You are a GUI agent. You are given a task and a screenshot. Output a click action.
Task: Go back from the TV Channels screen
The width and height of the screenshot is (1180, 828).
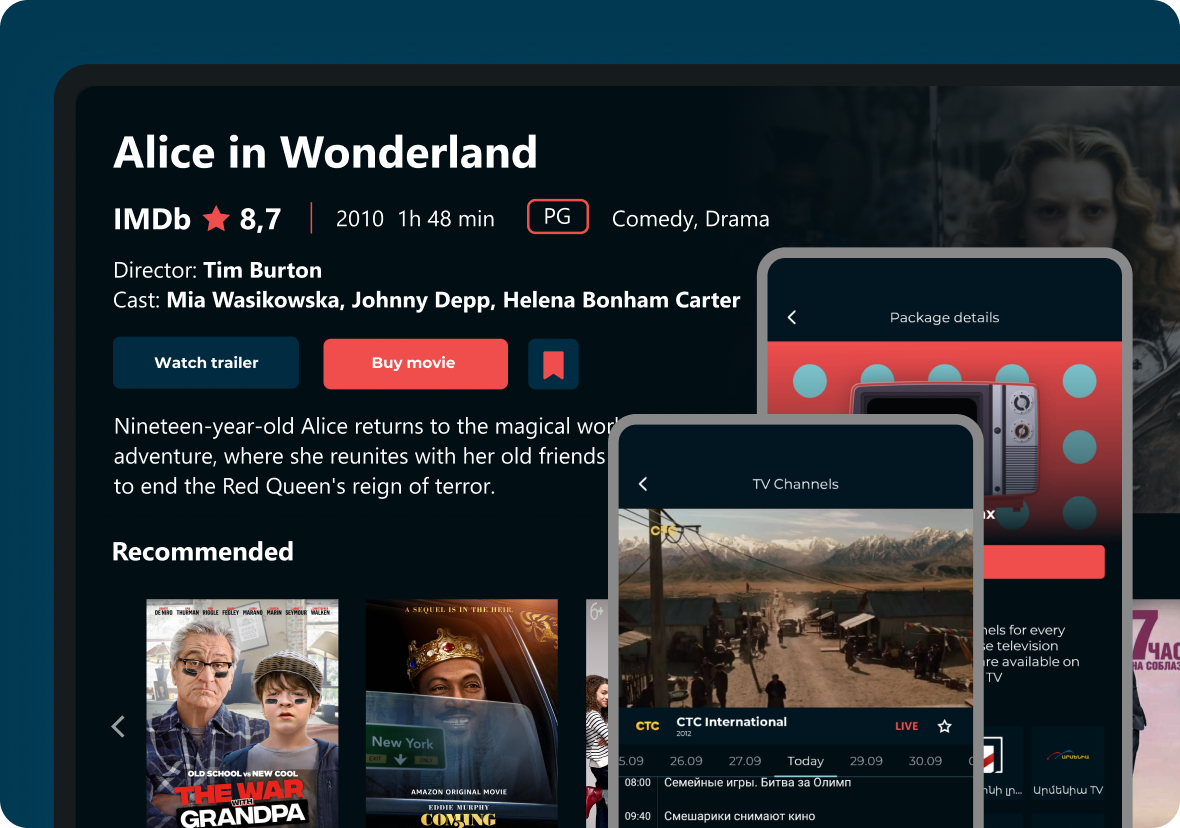643,484
